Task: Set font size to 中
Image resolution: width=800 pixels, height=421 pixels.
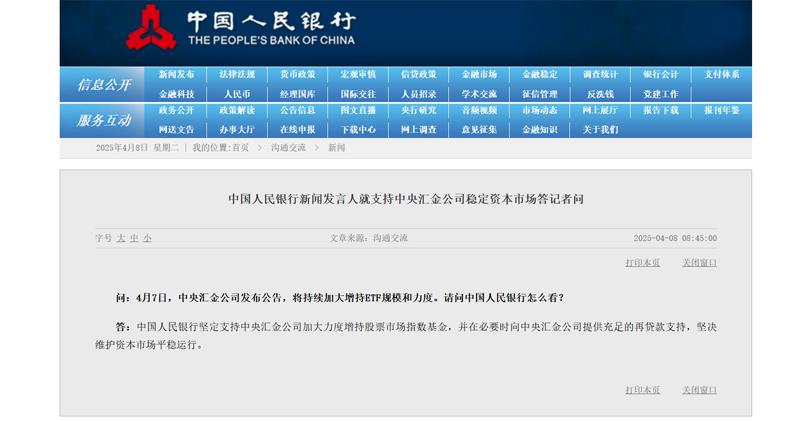Action: pos(134,238)
